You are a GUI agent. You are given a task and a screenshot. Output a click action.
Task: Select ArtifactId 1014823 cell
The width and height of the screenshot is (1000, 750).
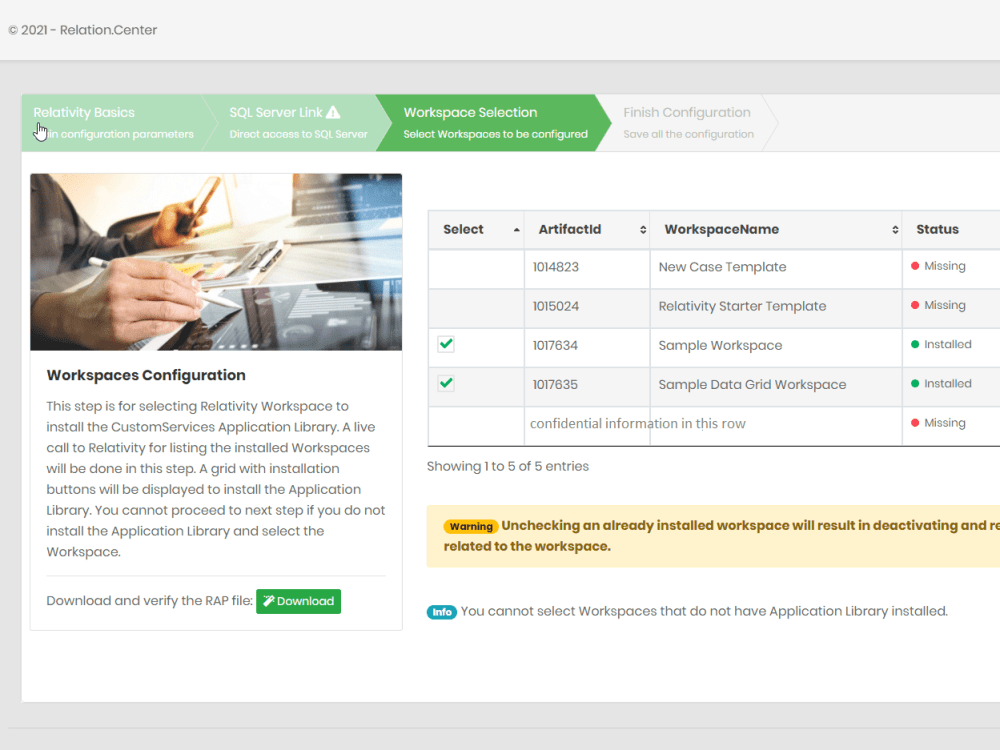587,268
